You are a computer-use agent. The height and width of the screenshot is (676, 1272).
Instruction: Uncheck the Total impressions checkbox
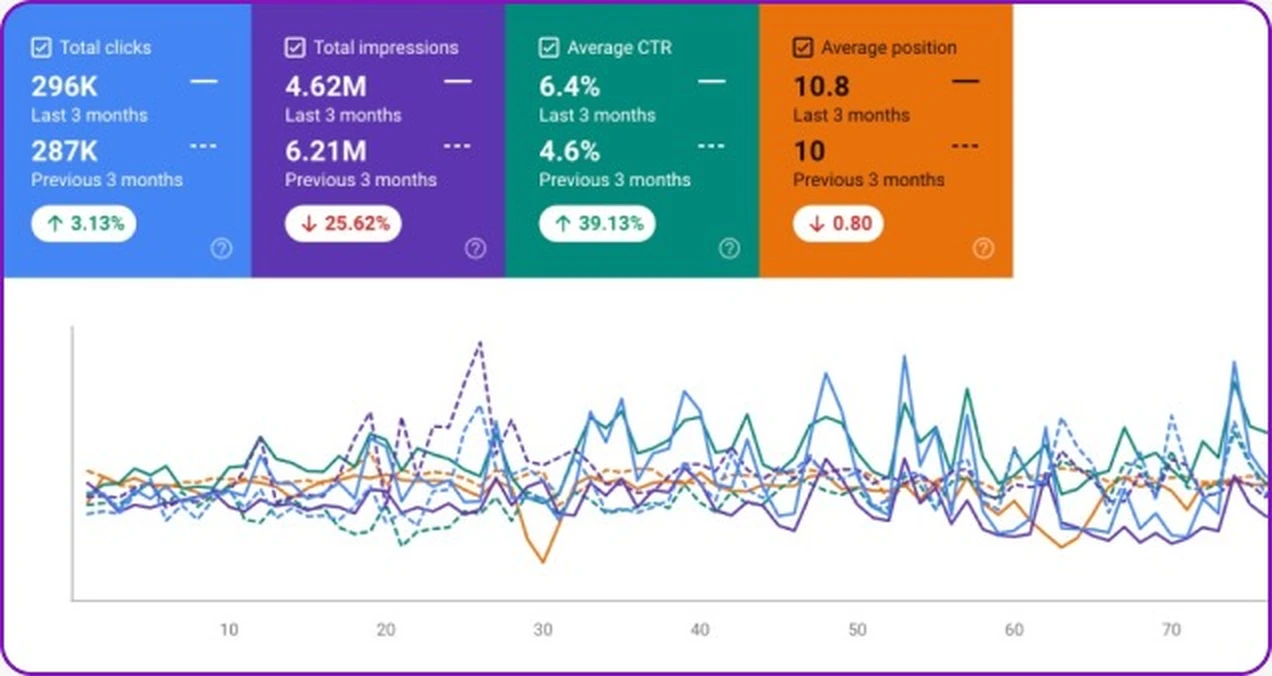(x=295, y=47)
